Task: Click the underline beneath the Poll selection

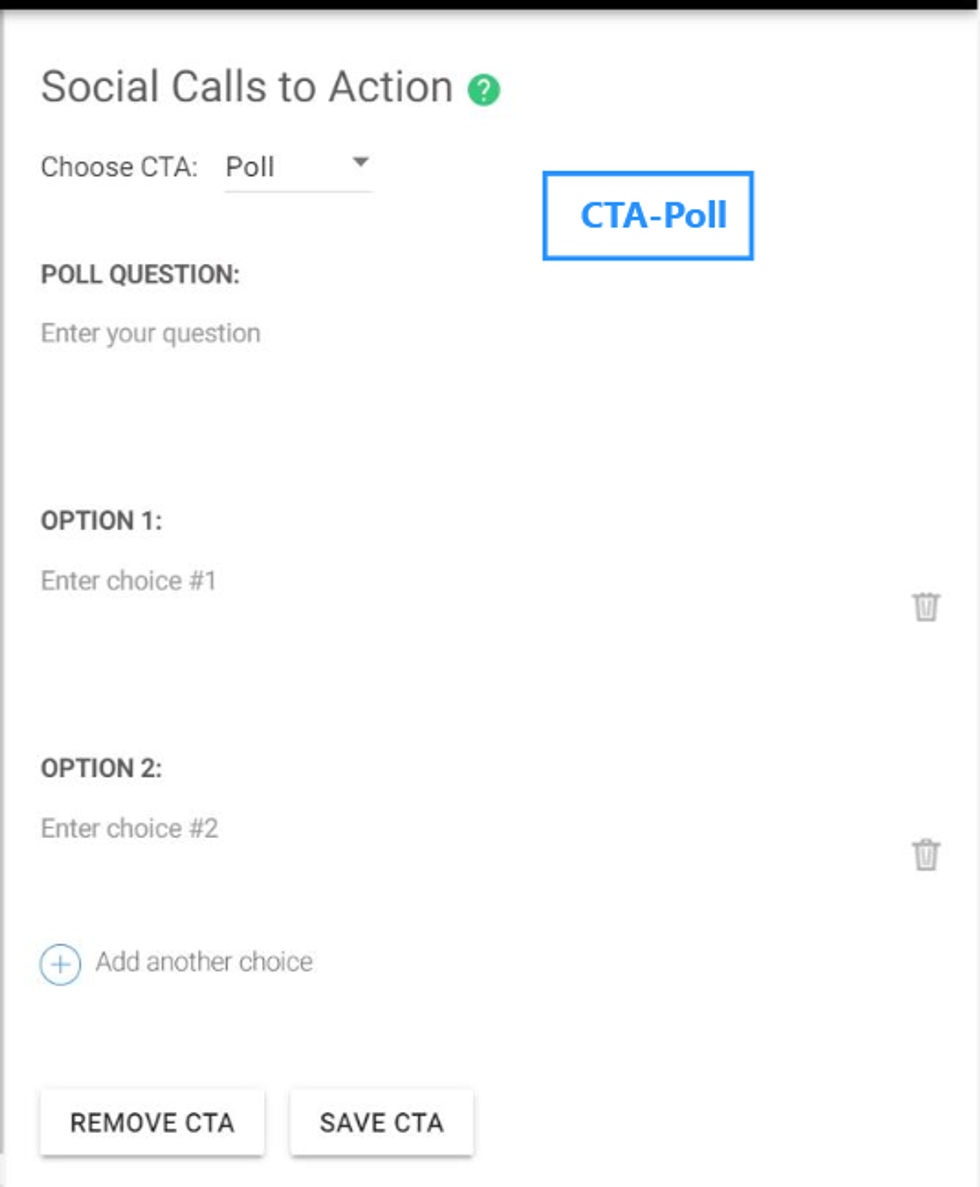Action: 298,190
